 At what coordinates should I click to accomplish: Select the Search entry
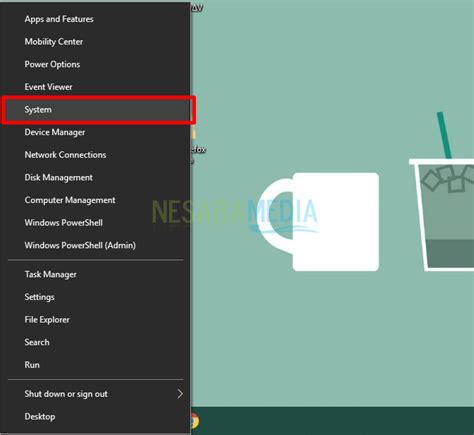[95, 343]
